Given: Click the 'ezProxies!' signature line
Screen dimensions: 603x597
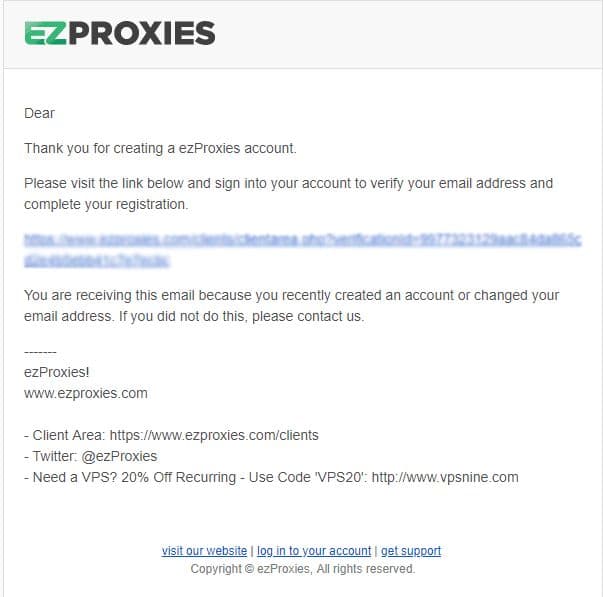Looking at the screenshot, I should 57,372.
